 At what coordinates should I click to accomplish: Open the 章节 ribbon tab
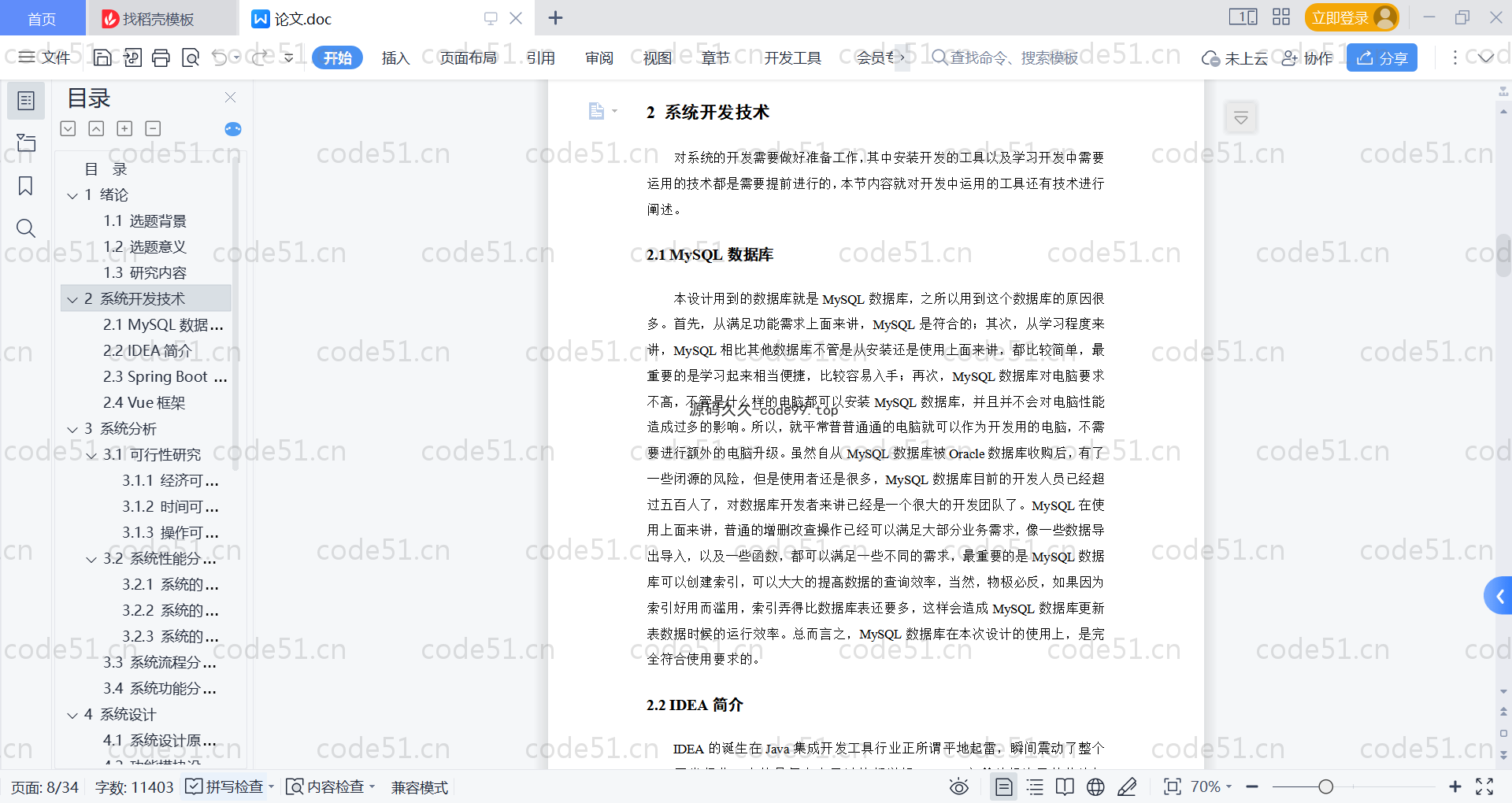[x=716, y=57]
